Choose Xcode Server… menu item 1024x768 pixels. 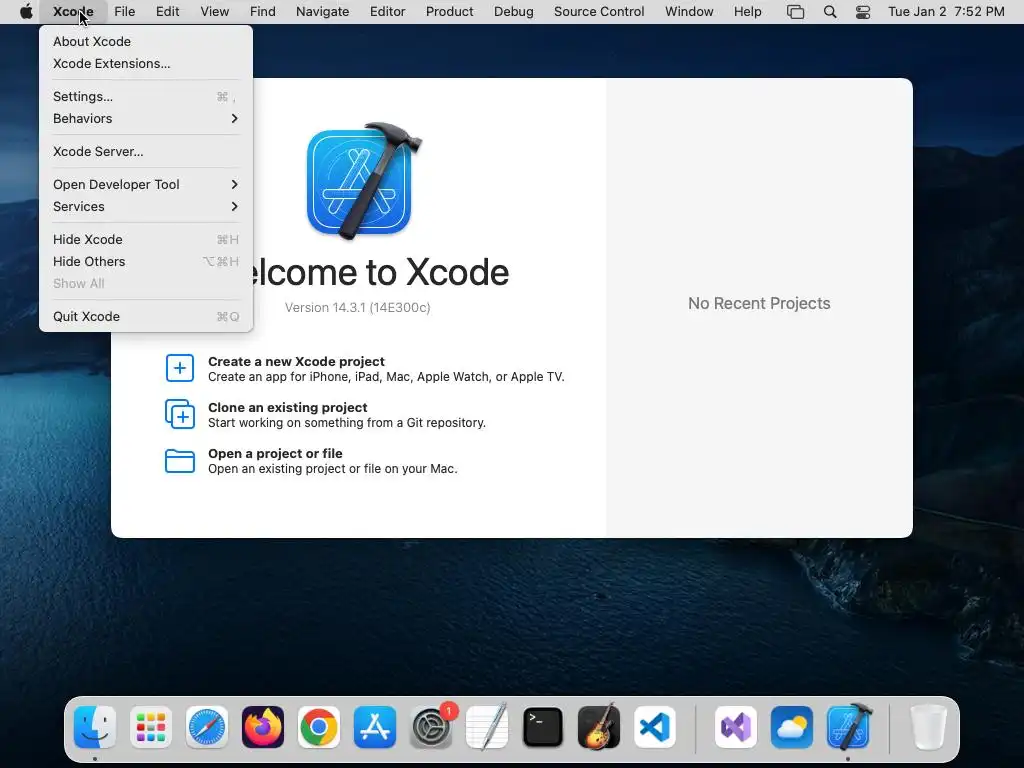click(x=146, y=152)
